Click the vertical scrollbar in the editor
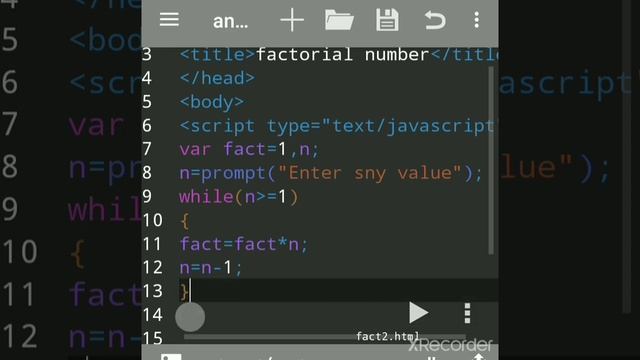The height and width of the screenshot is (360, 640). 491,160
